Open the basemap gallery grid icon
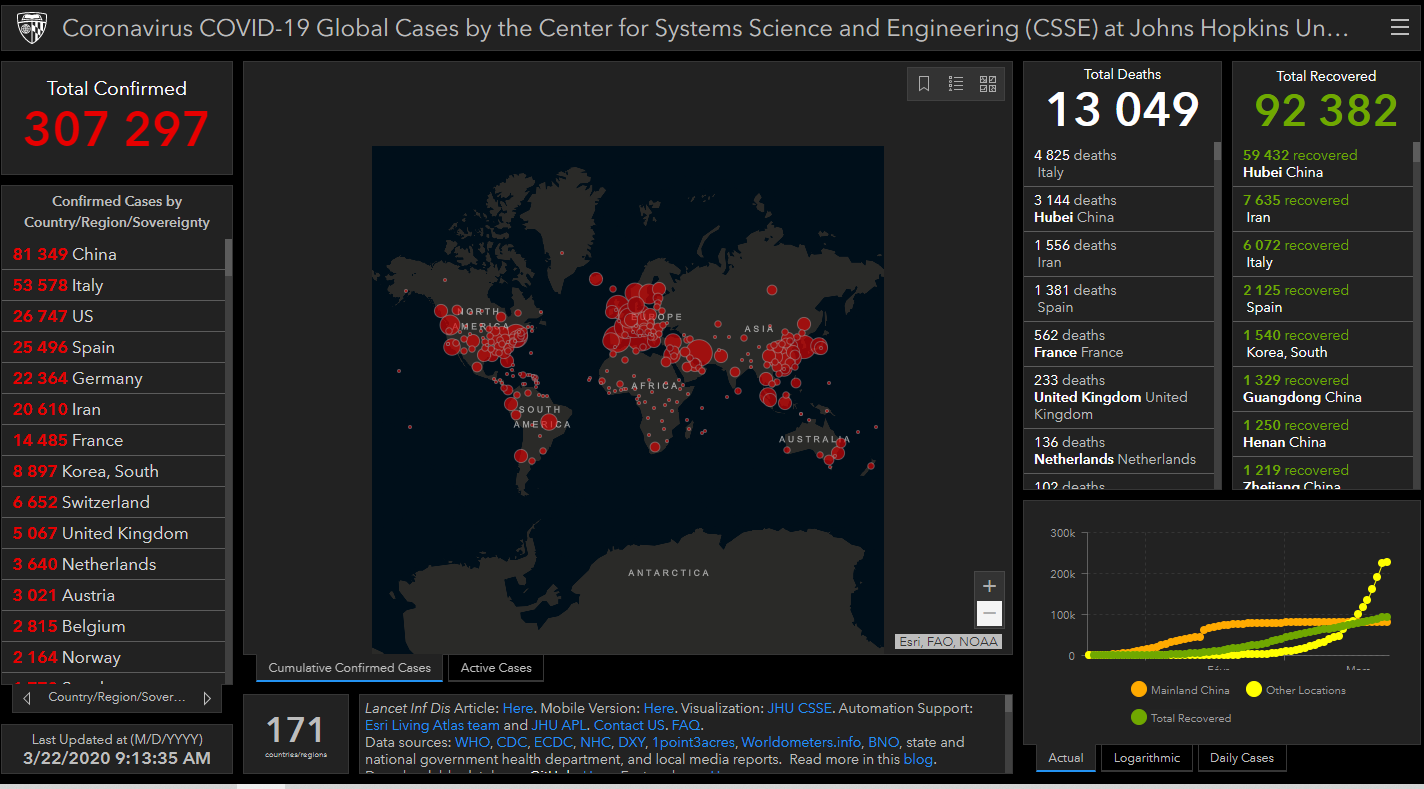The height and width of the screenshot is (789, 1424). (x=988, y=84)
